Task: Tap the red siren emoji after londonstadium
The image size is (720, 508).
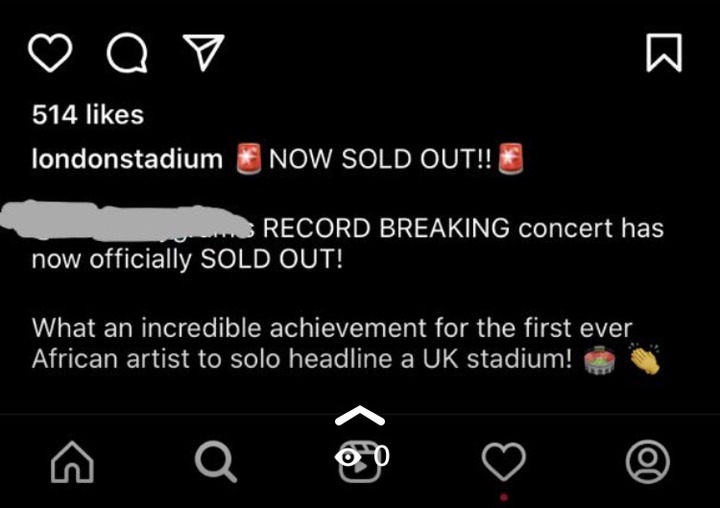Action: tap(248, 158)
